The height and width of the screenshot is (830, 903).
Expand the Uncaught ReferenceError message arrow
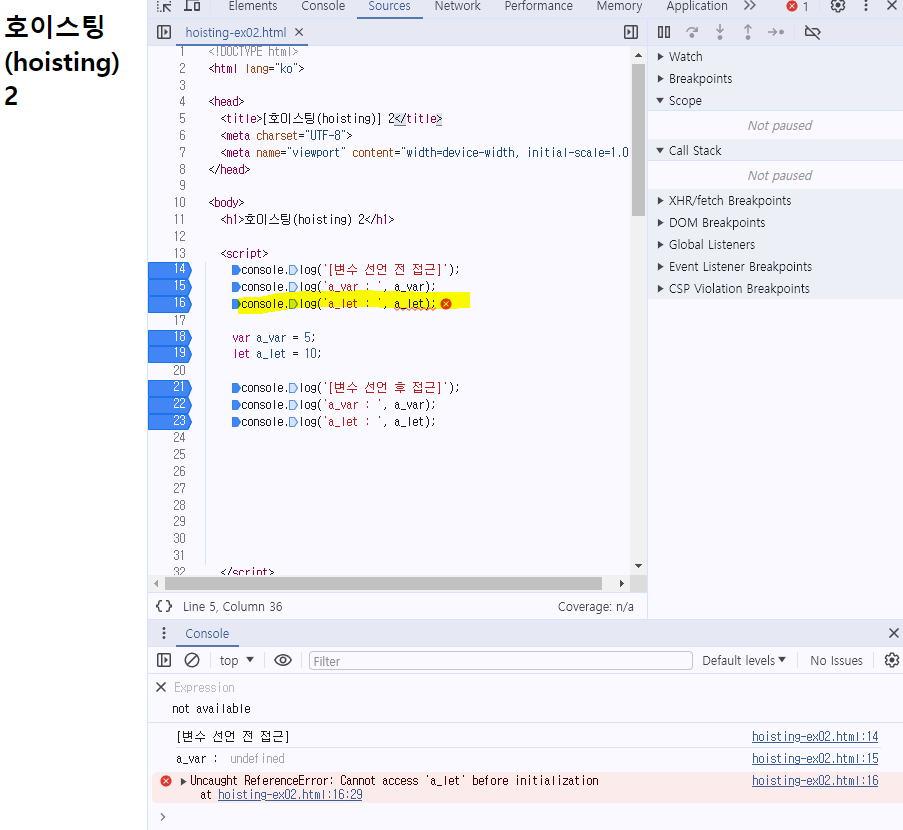pos(184,781)
